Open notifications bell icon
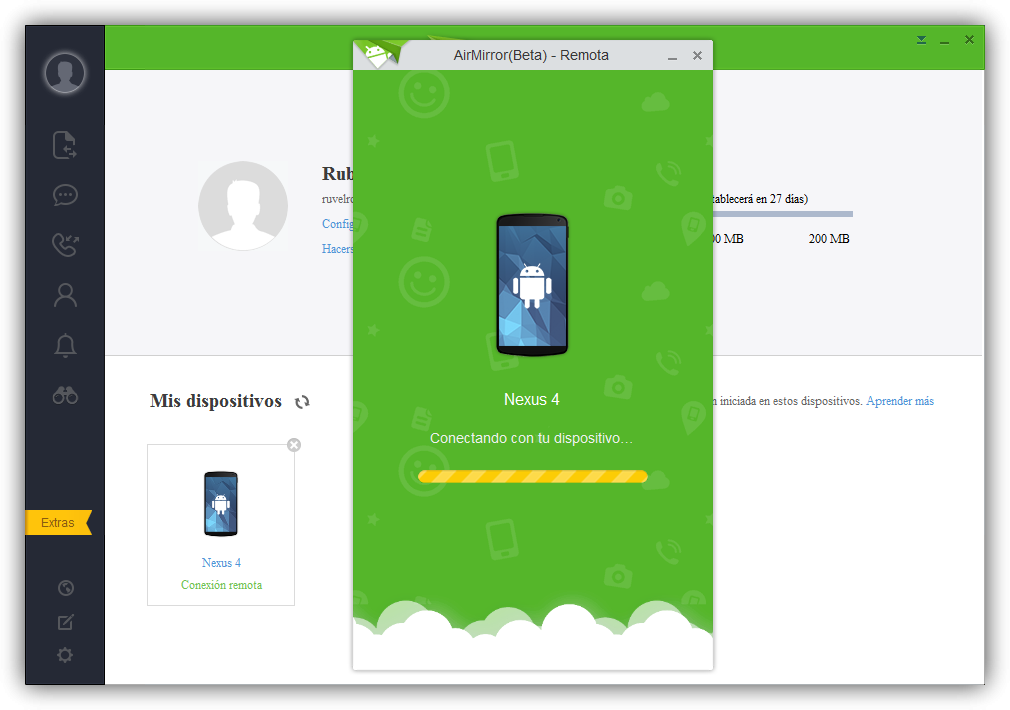 [65, 345]
